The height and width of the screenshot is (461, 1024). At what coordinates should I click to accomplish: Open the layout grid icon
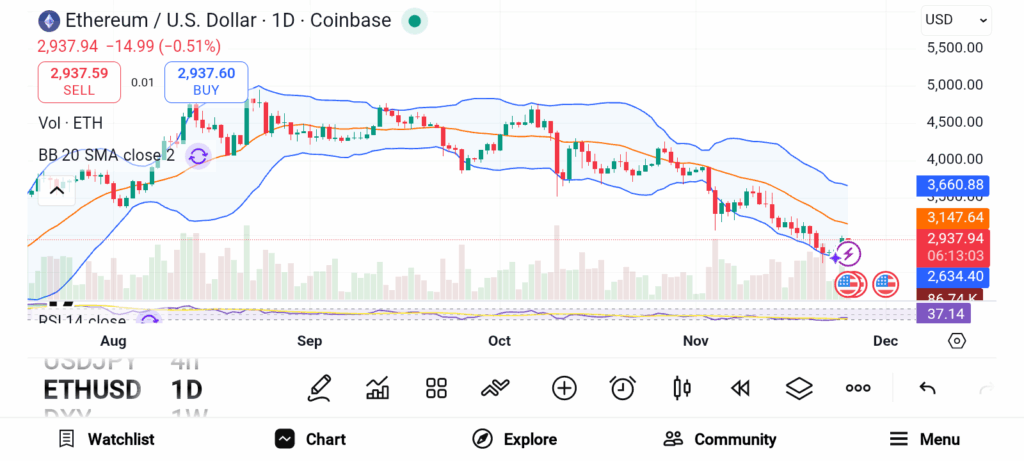click(x=436, y=388)
